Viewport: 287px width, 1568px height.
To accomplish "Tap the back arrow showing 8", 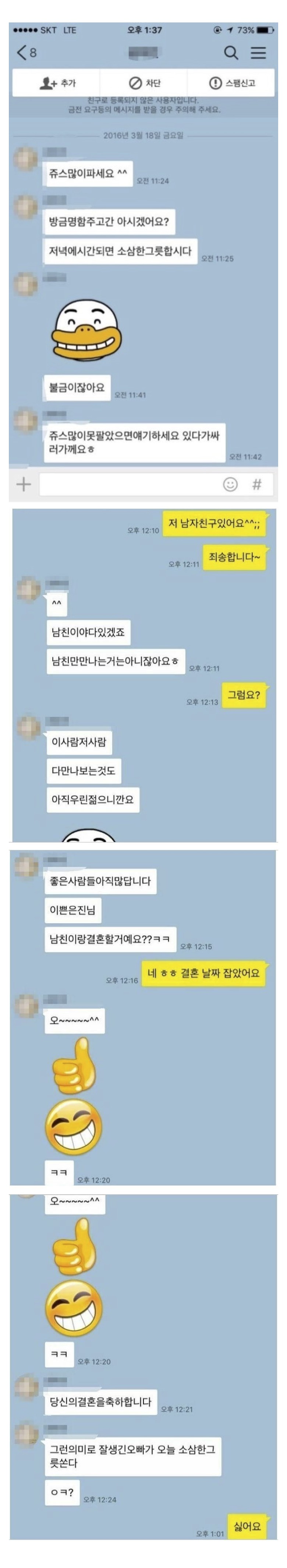I will [26, 52].
